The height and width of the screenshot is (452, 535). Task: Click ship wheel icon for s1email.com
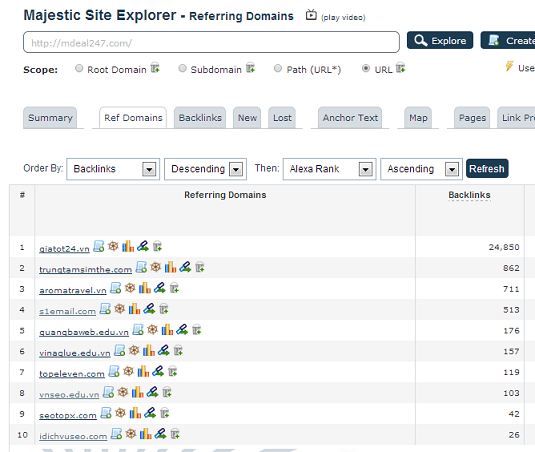[119, 309]
